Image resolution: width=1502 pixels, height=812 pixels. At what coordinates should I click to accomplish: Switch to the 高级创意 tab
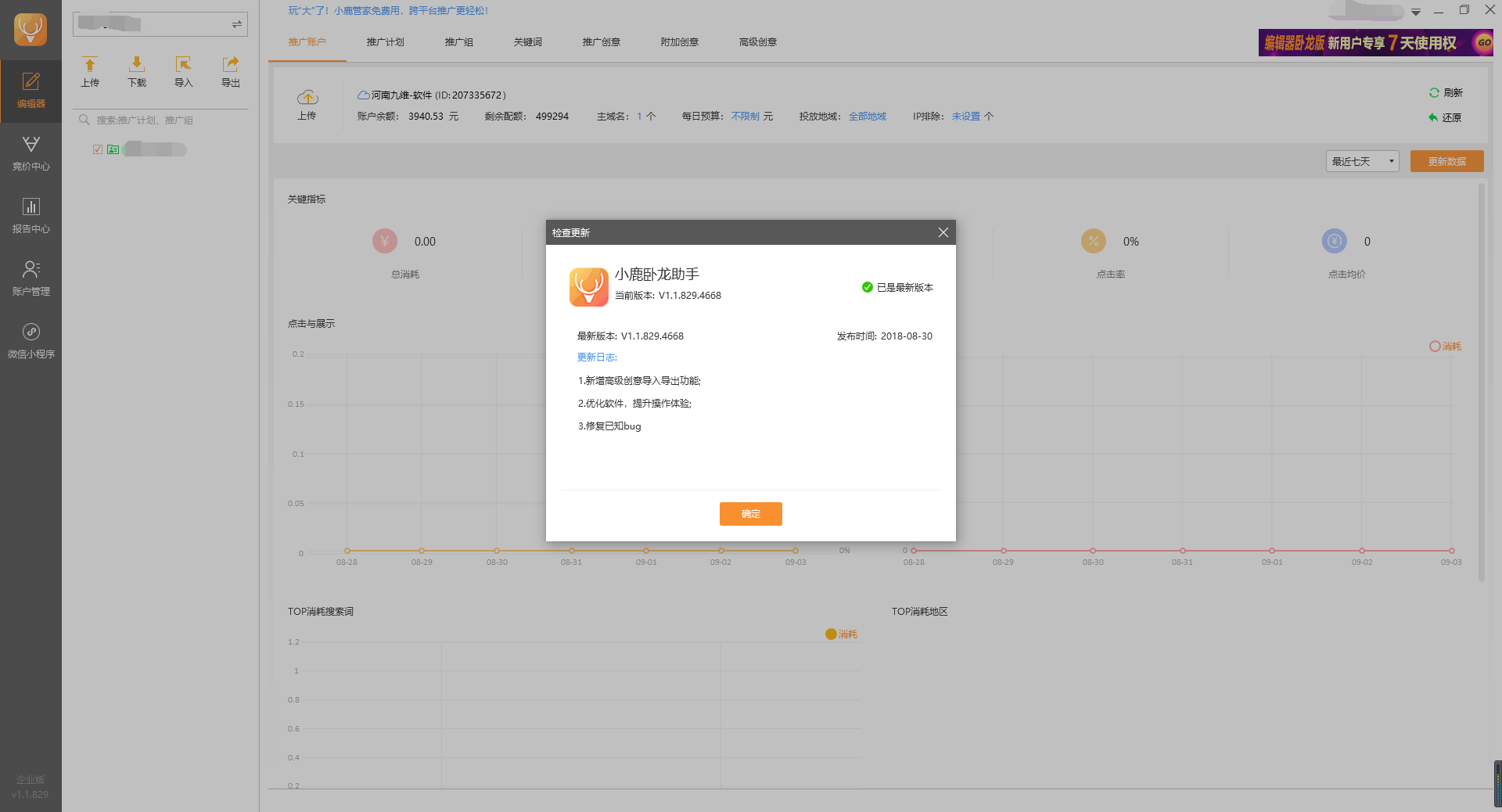[758, 42]
